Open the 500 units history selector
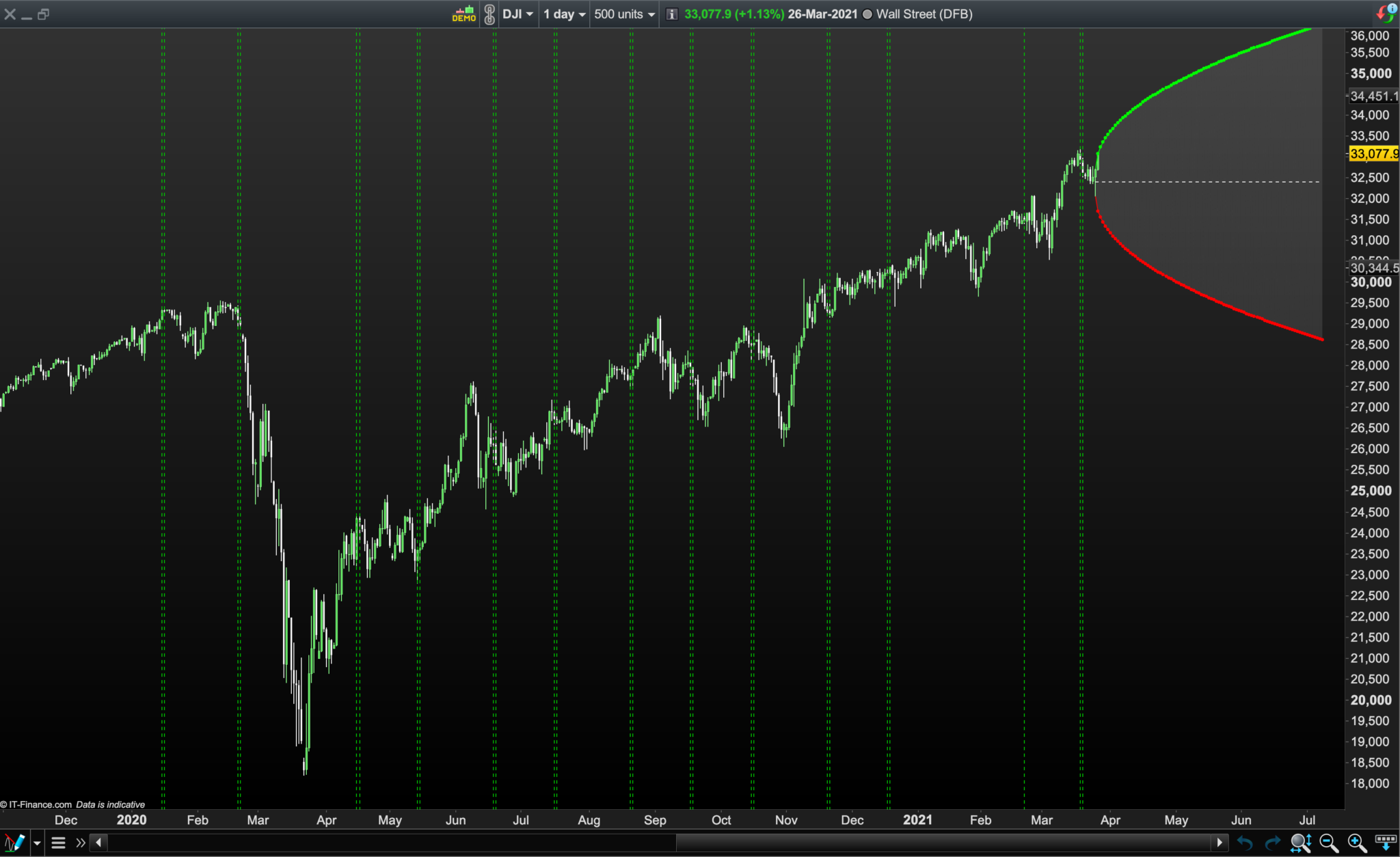Image resolution: width=1400 pixels, height=857 pixels. point(623,14)
